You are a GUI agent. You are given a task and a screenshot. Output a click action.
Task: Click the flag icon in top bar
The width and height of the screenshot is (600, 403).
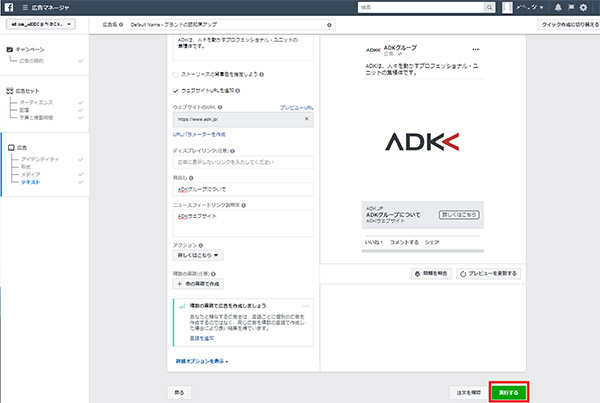[x=571, y=7]
